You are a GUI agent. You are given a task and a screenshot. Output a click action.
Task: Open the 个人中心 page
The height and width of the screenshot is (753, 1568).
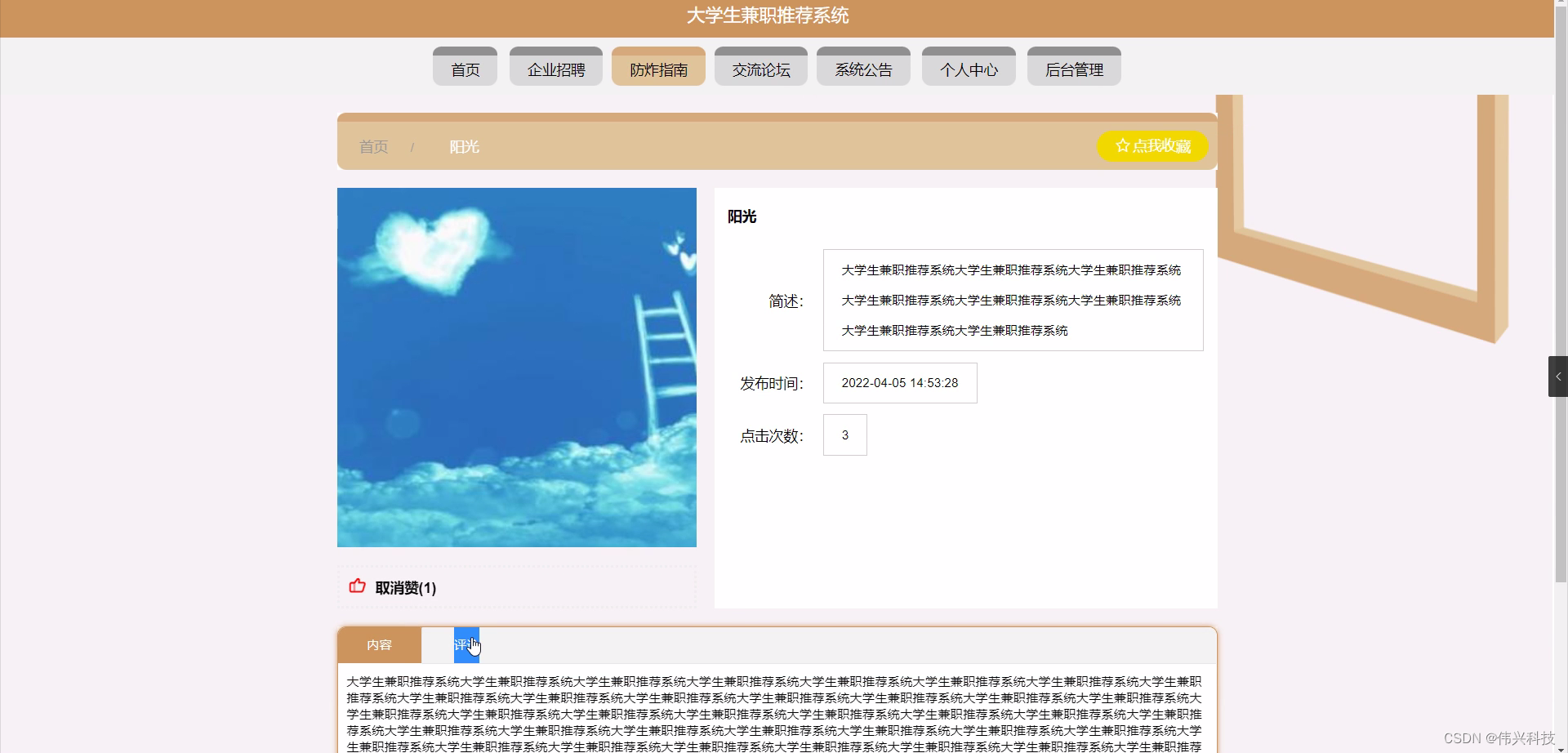click(968, 69)
